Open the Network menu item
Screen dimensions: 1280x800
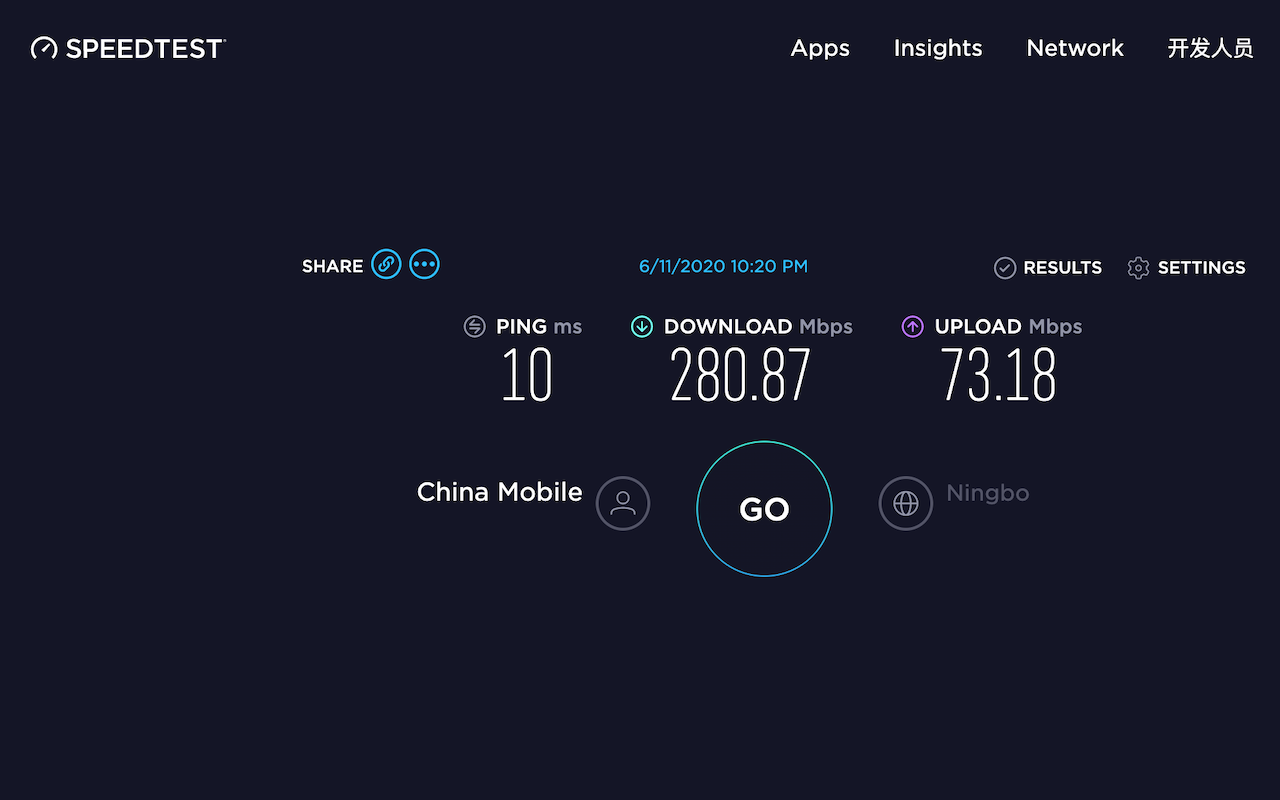click(x=1075, y=48)
